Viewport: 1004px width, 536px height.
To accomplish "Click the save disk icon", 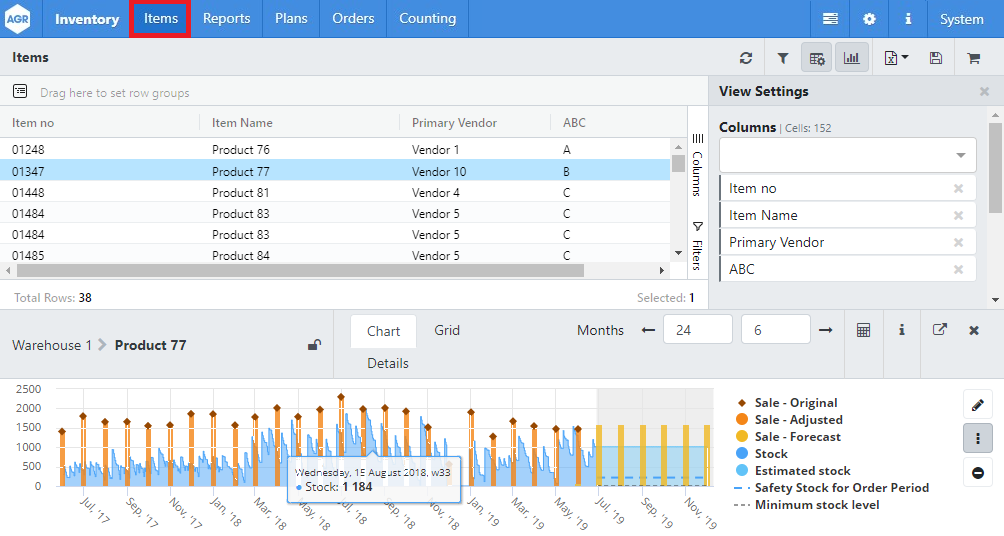I will point(936,59).
